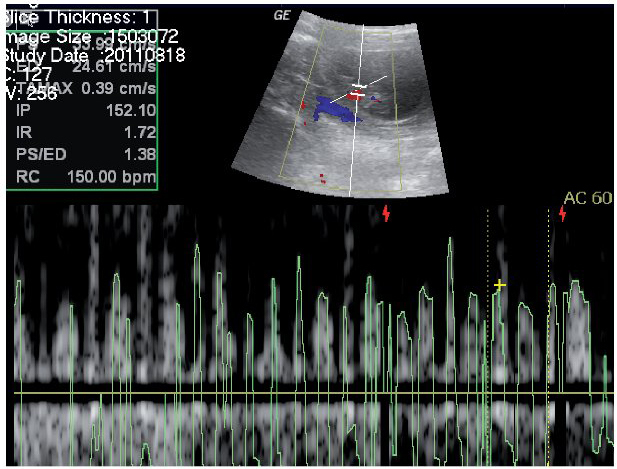Click the right red lightning marker near AC 60

562,212
